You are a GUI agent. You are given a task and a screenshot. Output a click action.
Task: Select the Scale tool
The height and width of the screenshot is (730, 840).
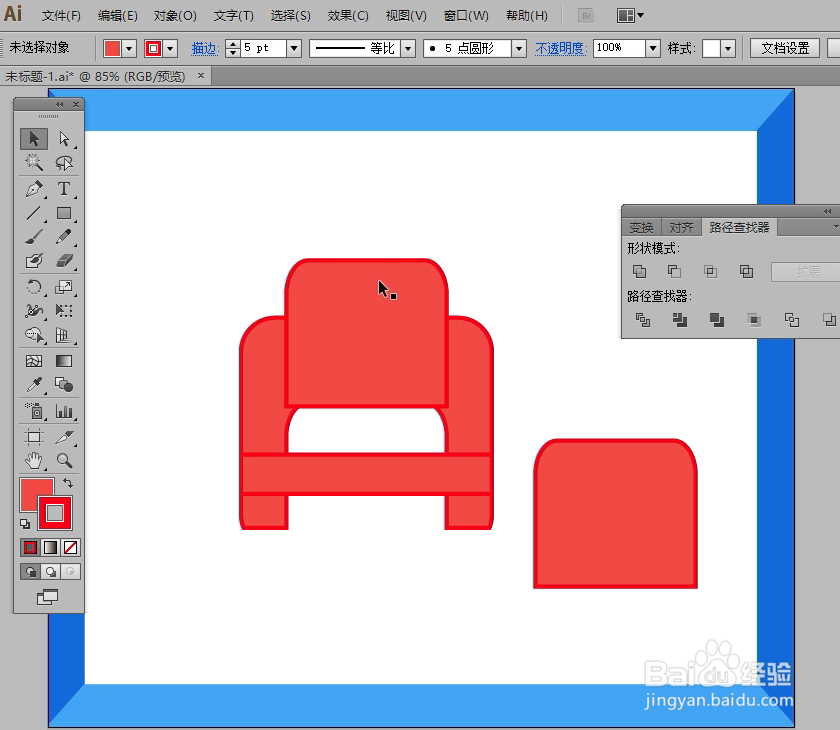[x=64, y=287]
